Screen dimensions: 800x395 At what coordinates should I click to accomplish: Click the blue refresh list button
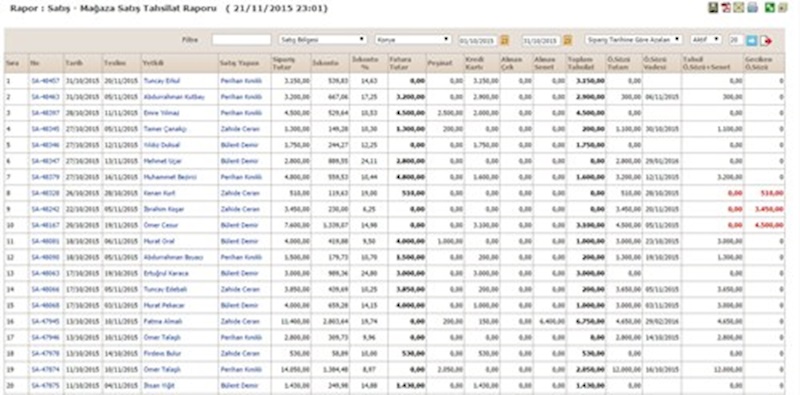coord(752,40)
